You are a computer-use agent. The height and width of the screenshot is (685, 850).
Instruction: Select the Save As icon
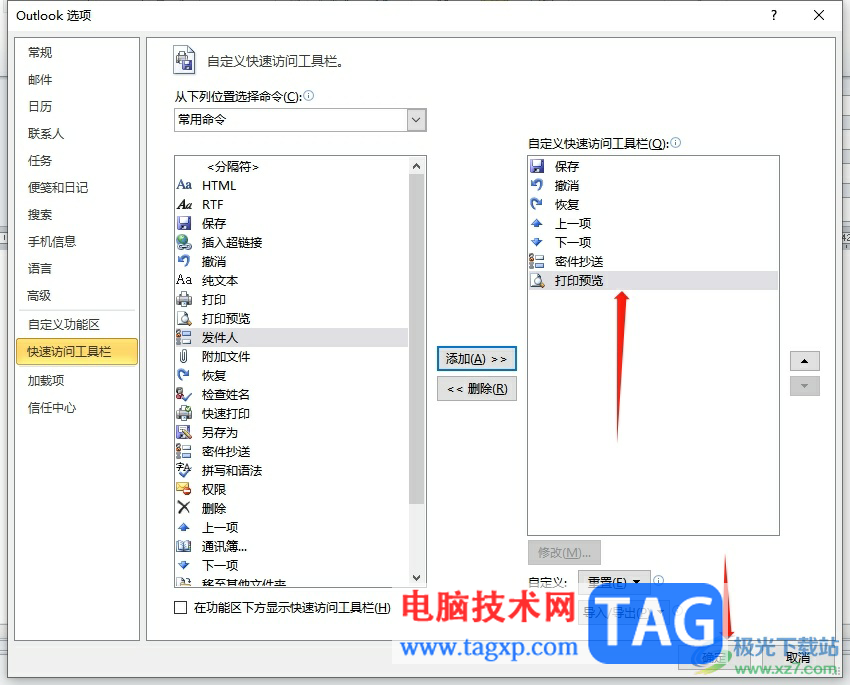pyautogui.click(x=184, y=432)
